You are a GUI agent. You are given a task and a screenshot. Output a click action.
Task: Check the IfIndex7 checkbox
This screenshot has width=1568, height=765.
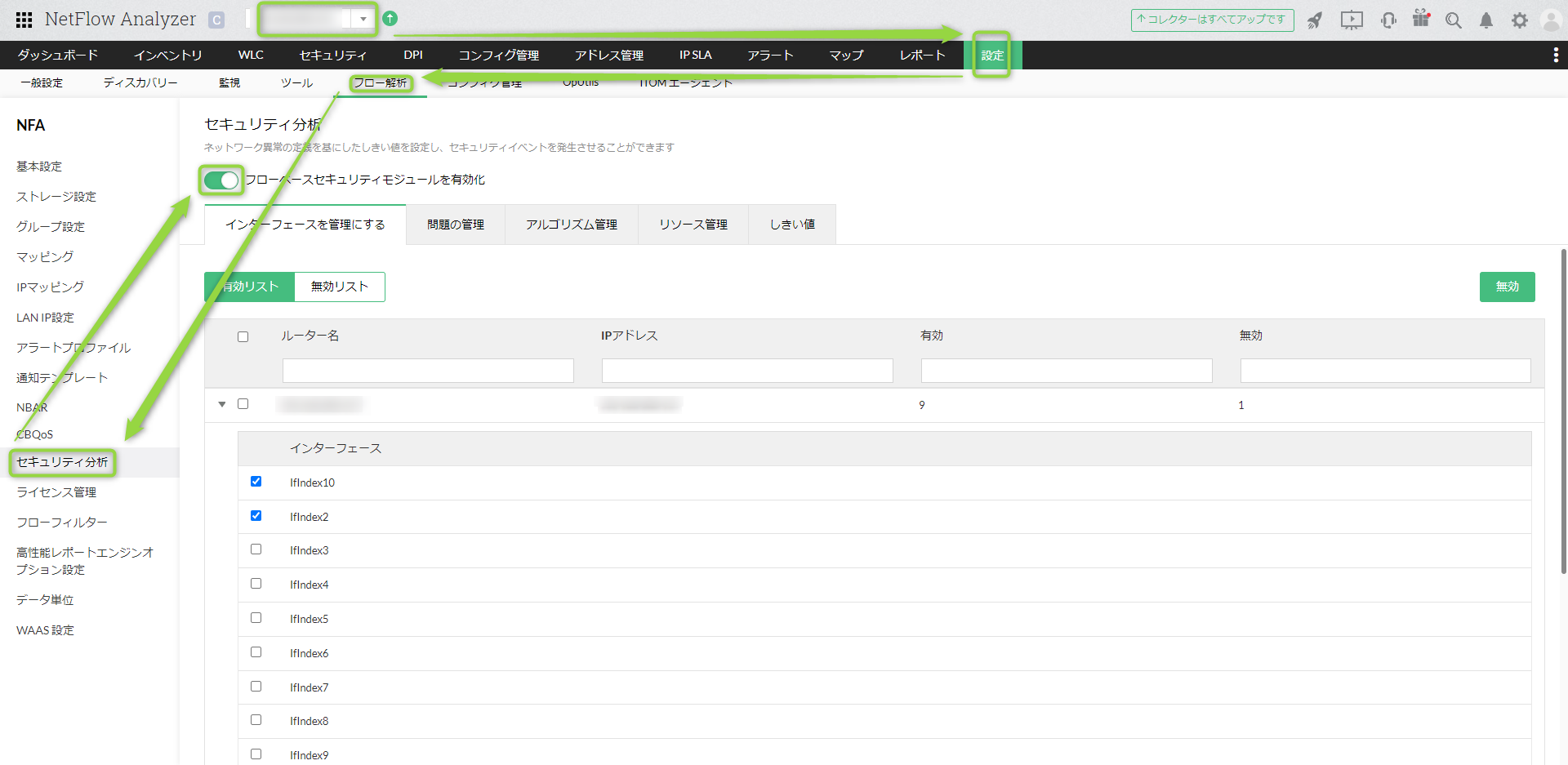[256, 687]
